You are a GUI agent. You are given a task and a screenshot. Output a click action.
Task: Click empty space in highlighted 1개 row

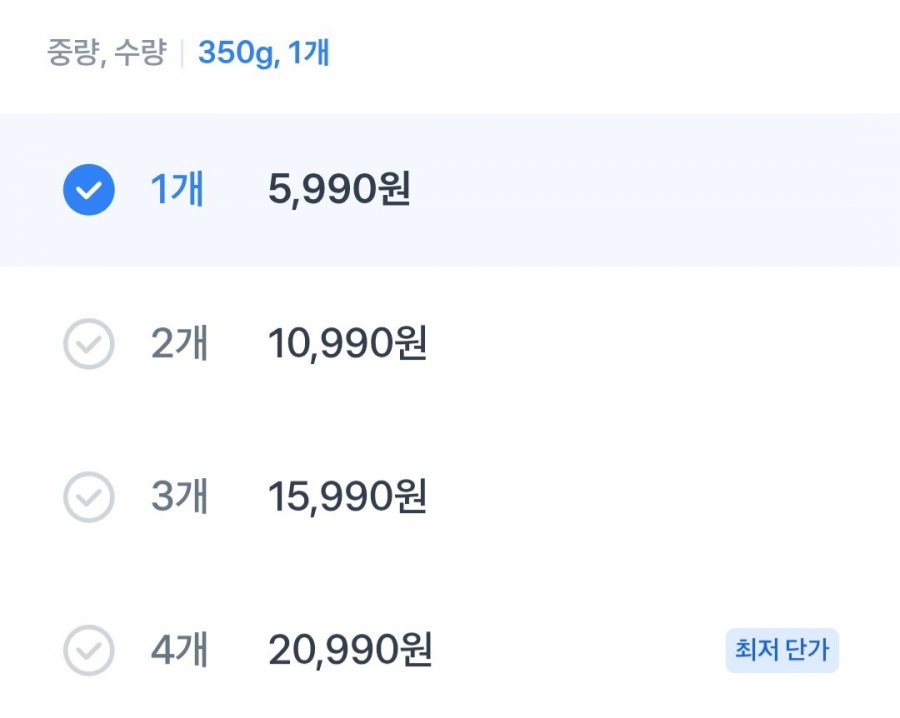click(650, 189)
